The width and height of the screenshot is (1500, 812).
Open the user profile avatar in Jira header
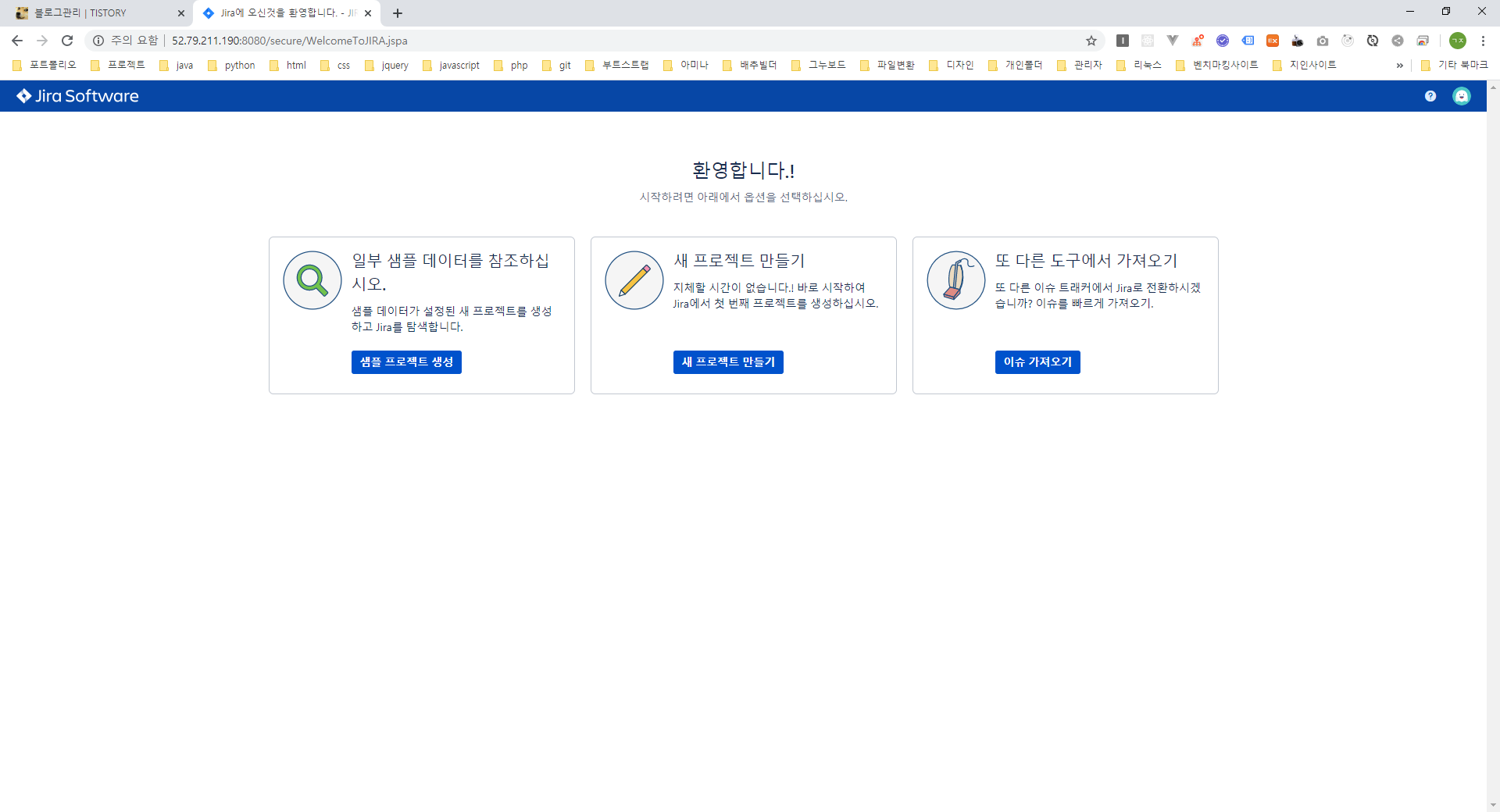(x=1462, y=96)
